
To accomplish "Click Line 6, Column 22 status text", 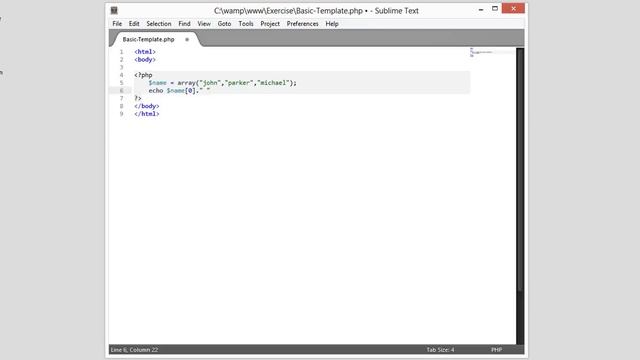I will tap(134, 350).
